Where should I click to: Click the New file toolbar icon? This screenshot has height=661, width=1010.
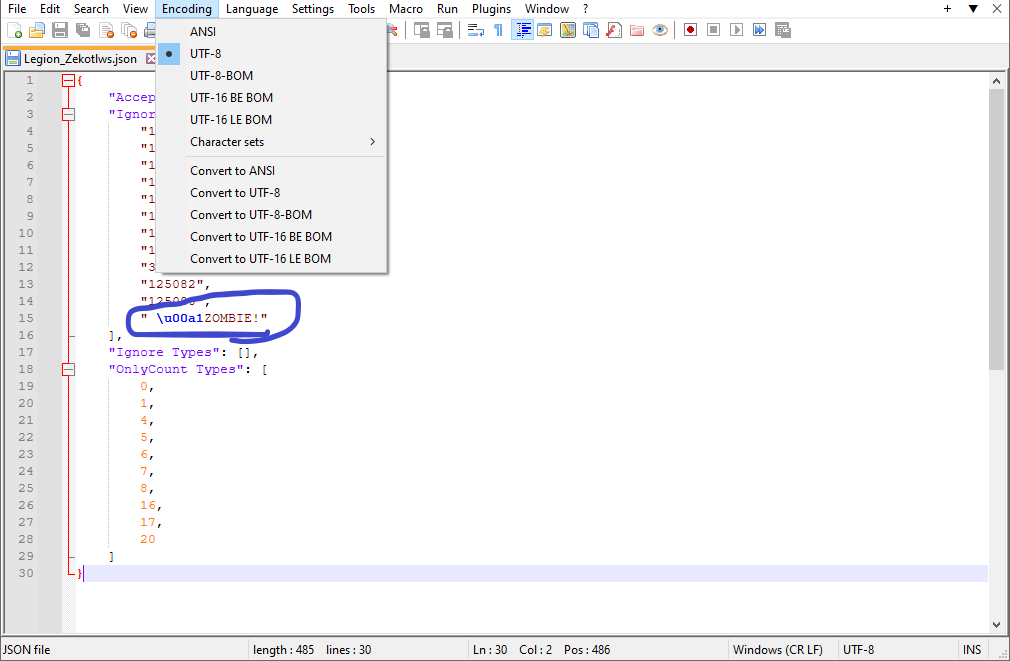pos(15,30)
